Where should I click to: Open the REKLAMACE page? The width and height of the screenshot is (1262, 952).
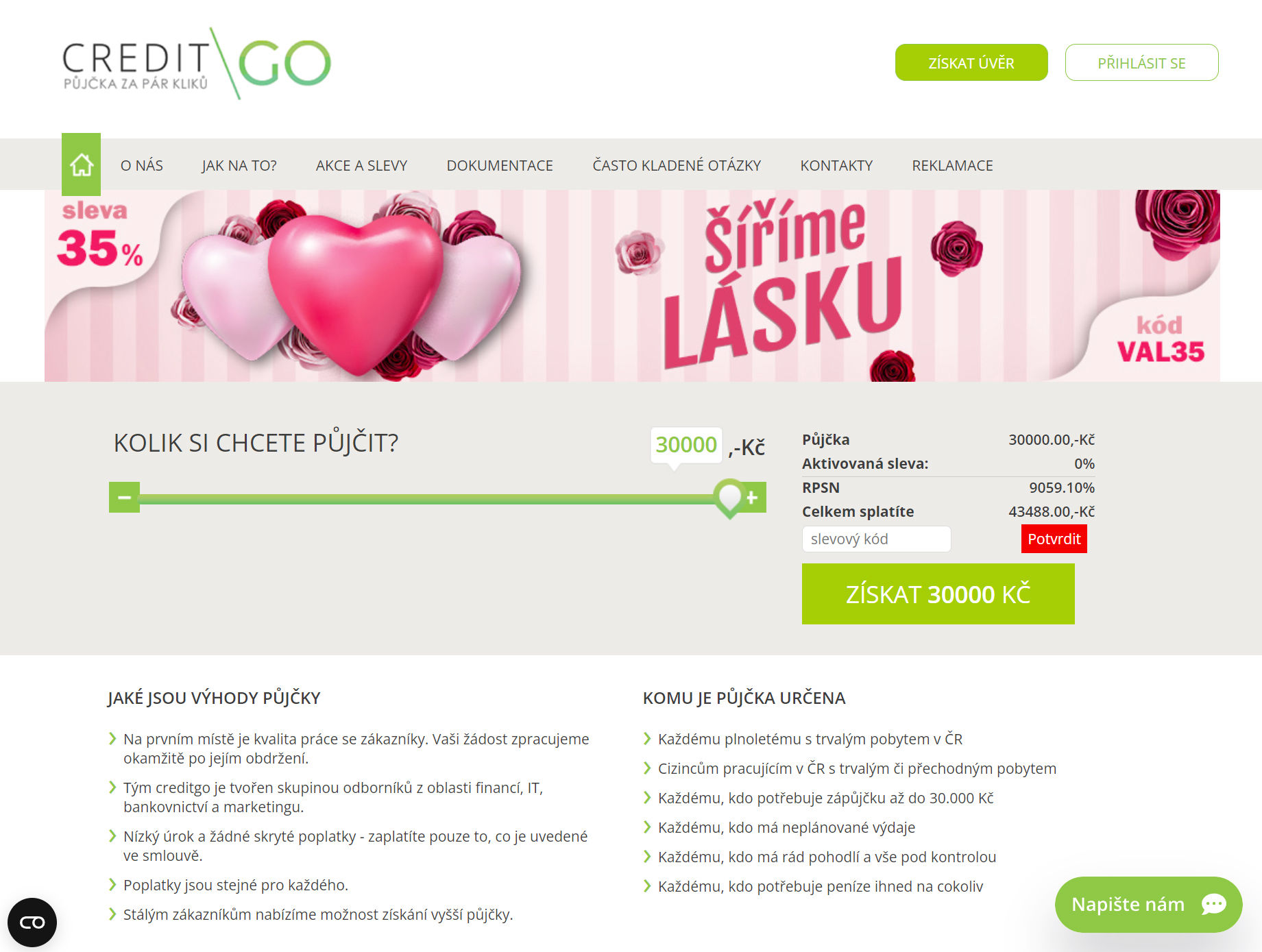(x=952, y=165)
